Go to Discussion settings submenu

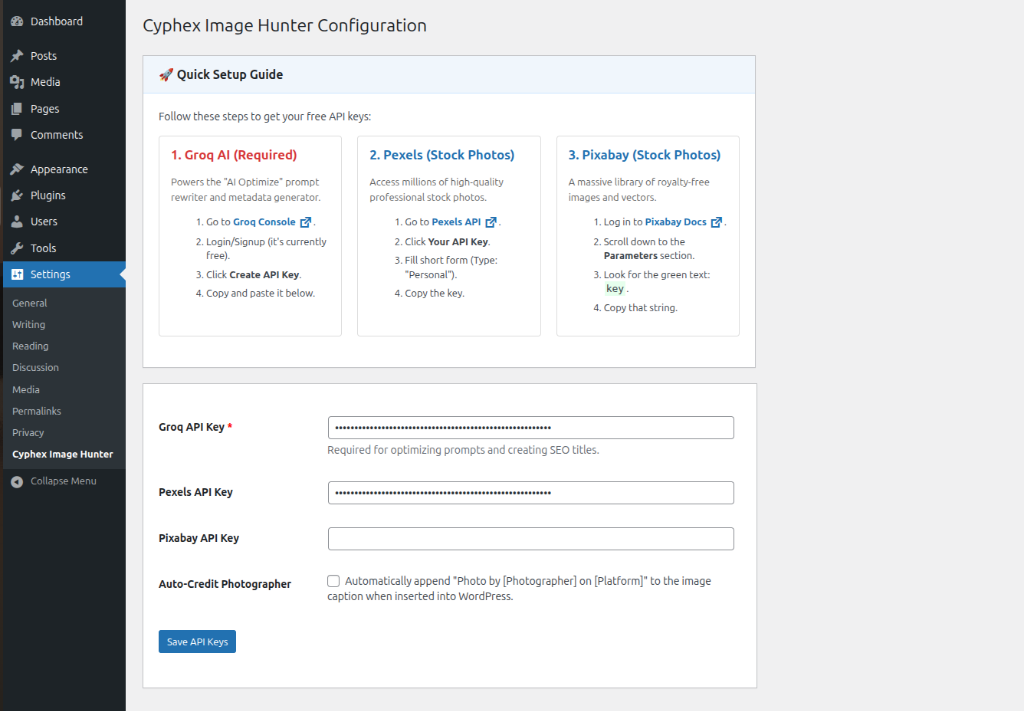[x=35, y=368]
